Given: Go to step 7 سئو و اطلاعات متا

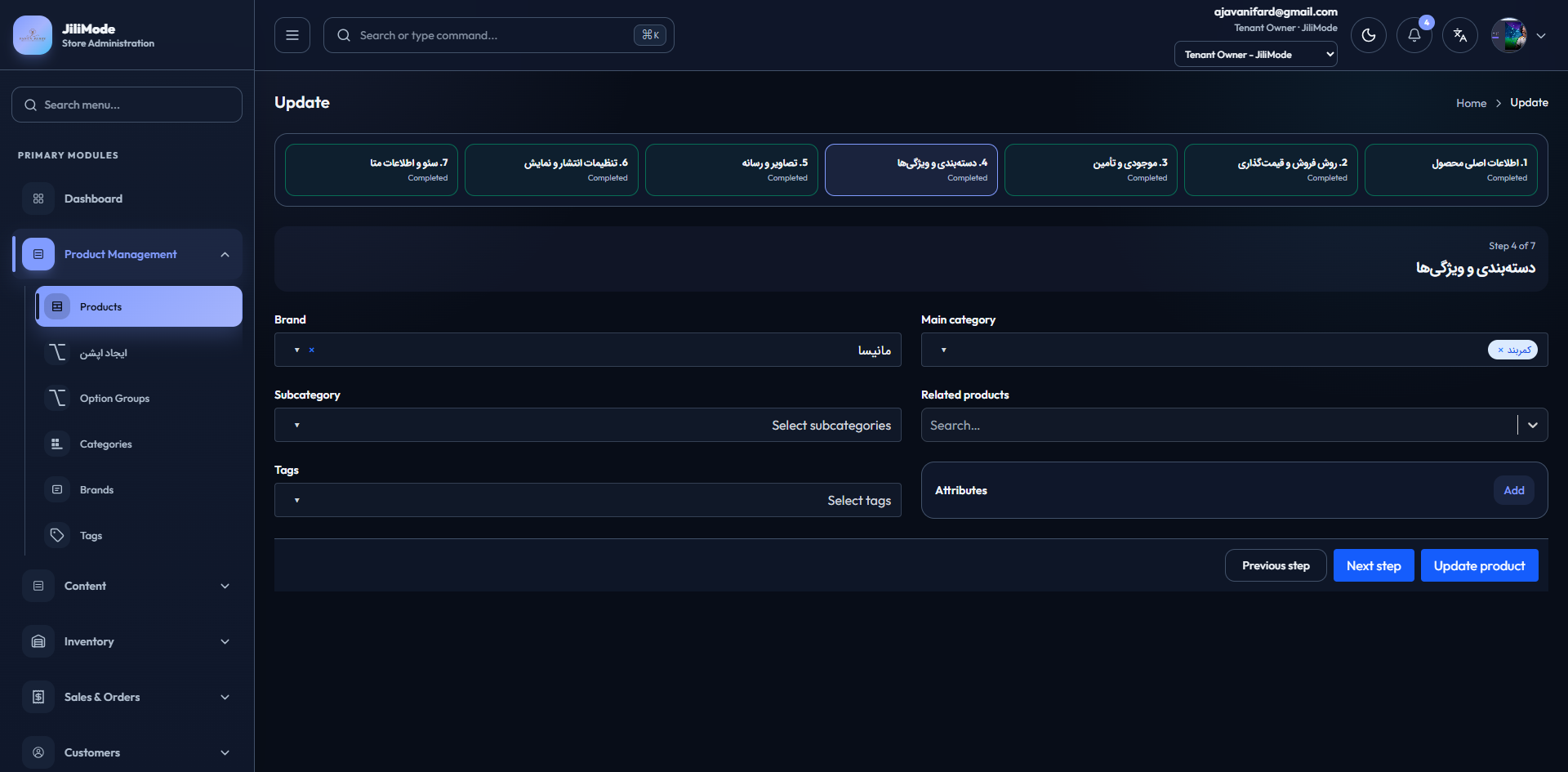Looking at the screenshot, I should (x=372, y=170).
